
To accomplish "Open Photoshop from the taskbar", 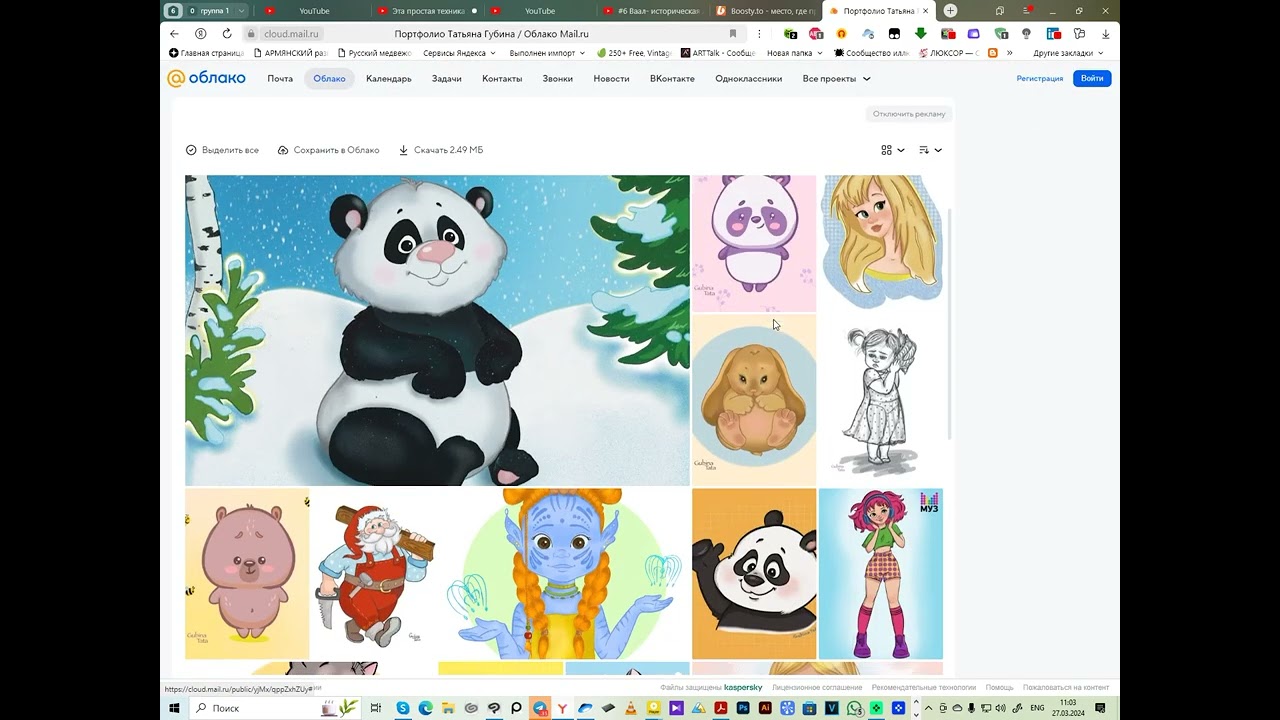I will pos(743,708).
